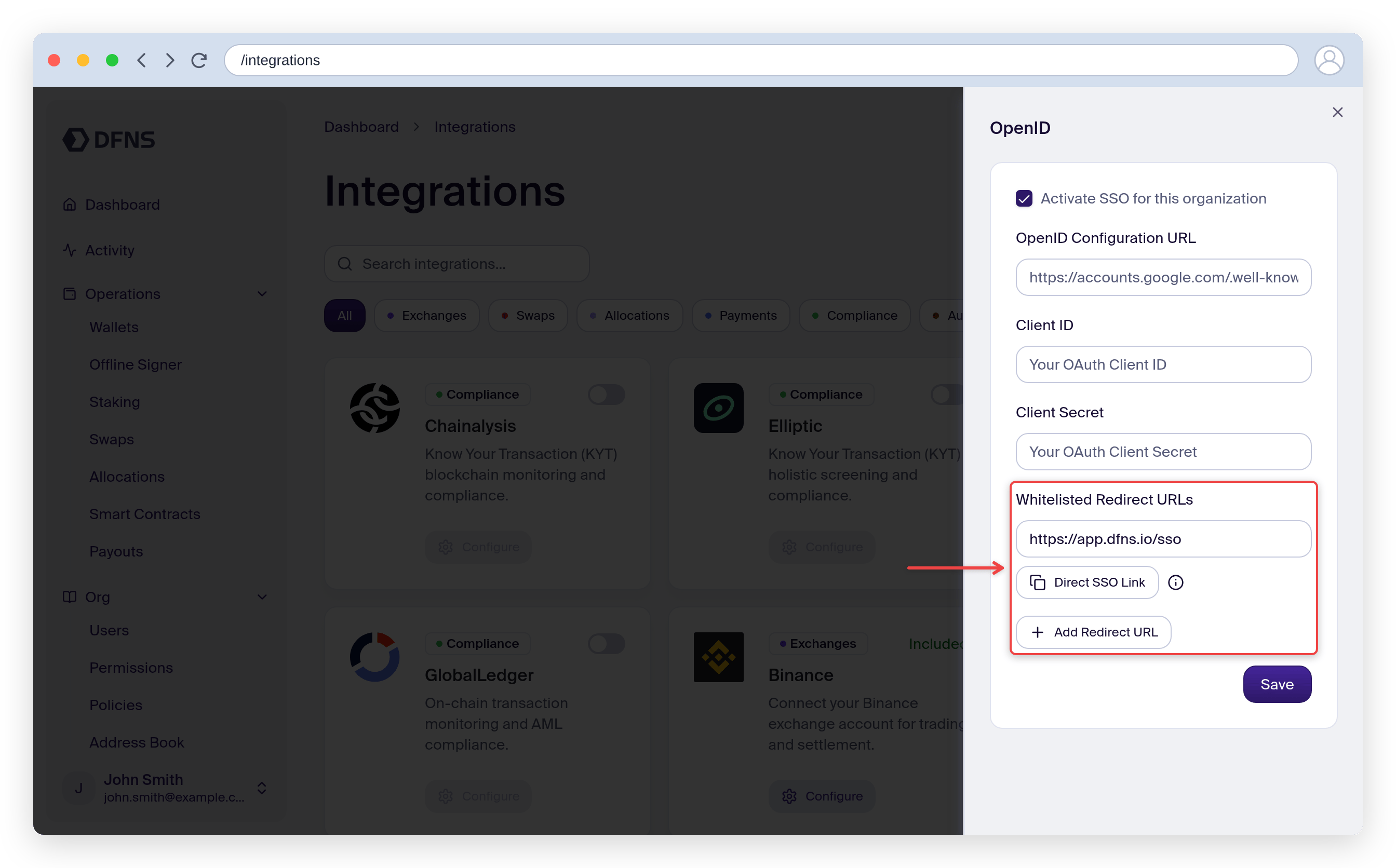1396x868 pixels.
Task: Toggle the GlobalLedger integration switch
Action: tap(607, 644)
